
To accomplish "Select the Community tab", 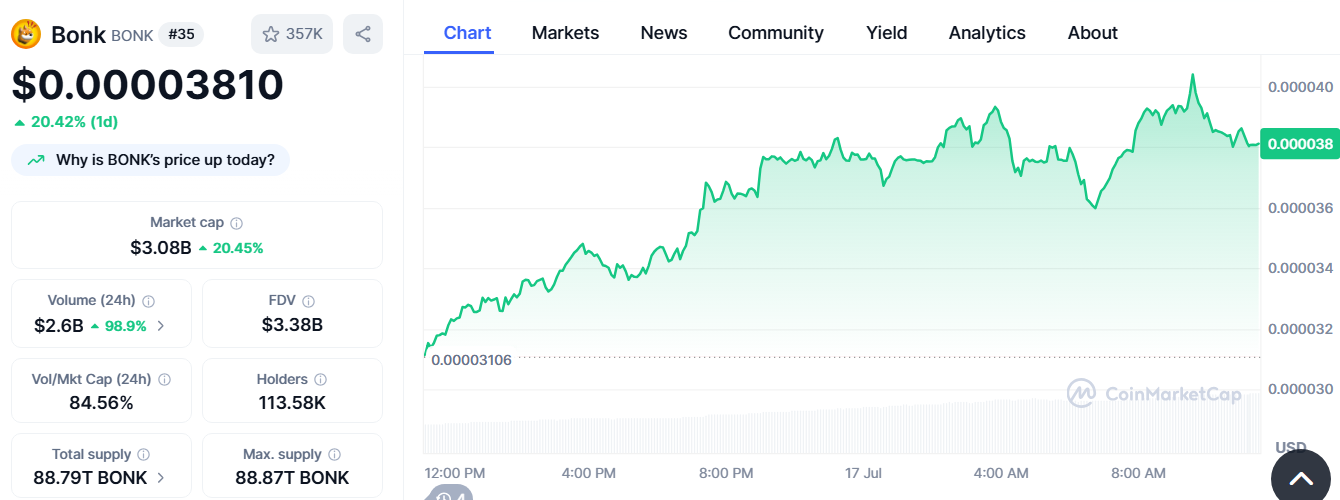I will coord(776,33).
